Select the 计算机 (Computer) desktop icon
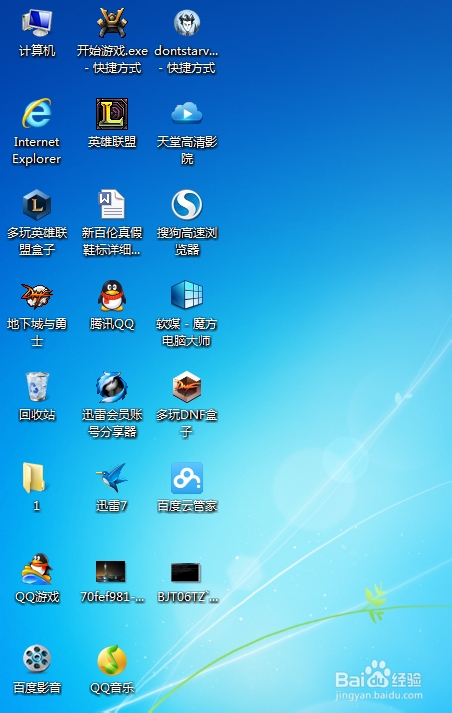This screenshot has width=452, height=713. click(x=37, y=23)
